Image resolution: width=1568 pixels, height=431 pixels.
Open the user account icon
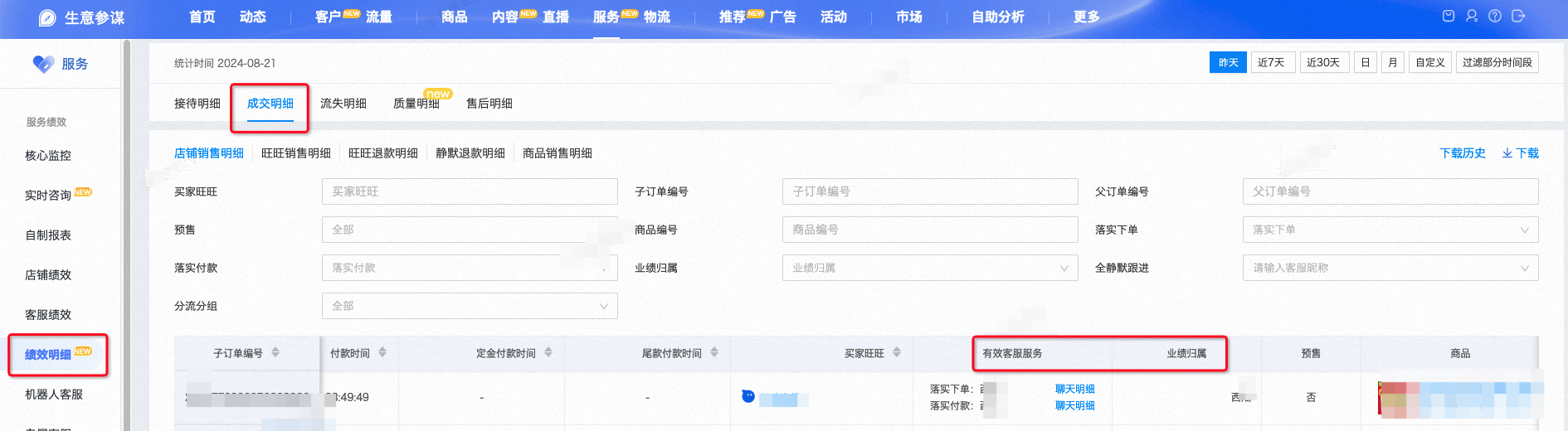click(x=1472, y=16)
